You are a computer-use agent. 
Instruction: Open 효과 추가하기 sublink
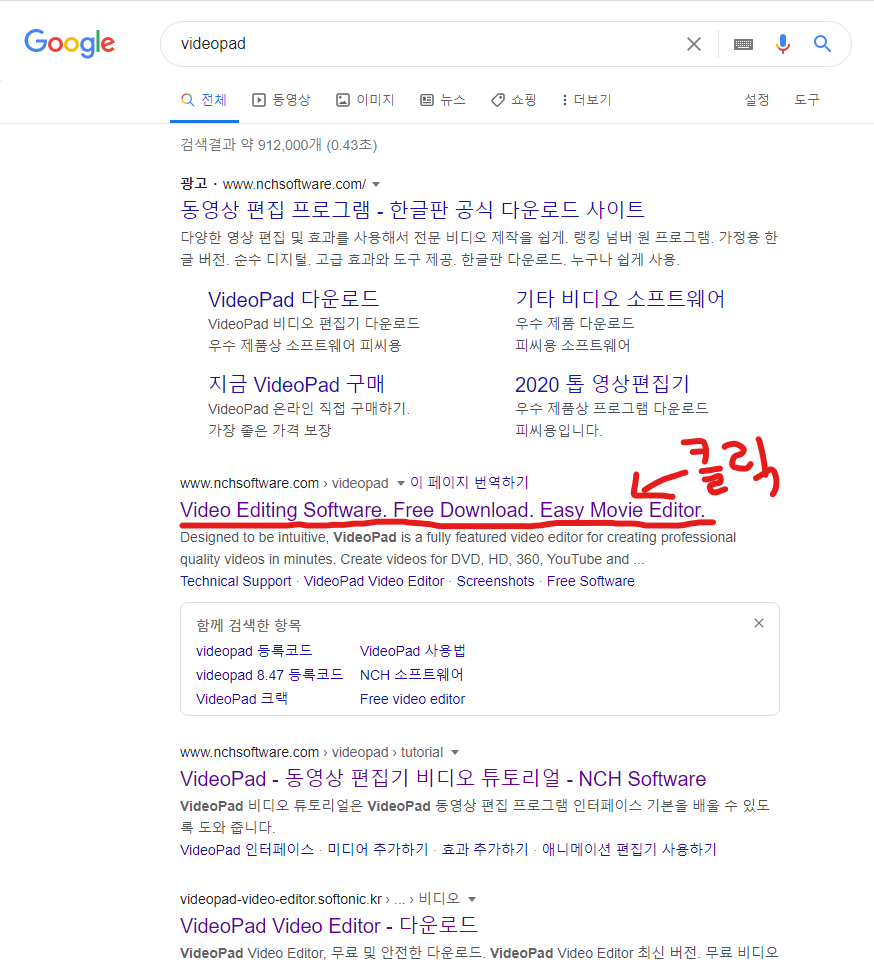pos(485,850)
